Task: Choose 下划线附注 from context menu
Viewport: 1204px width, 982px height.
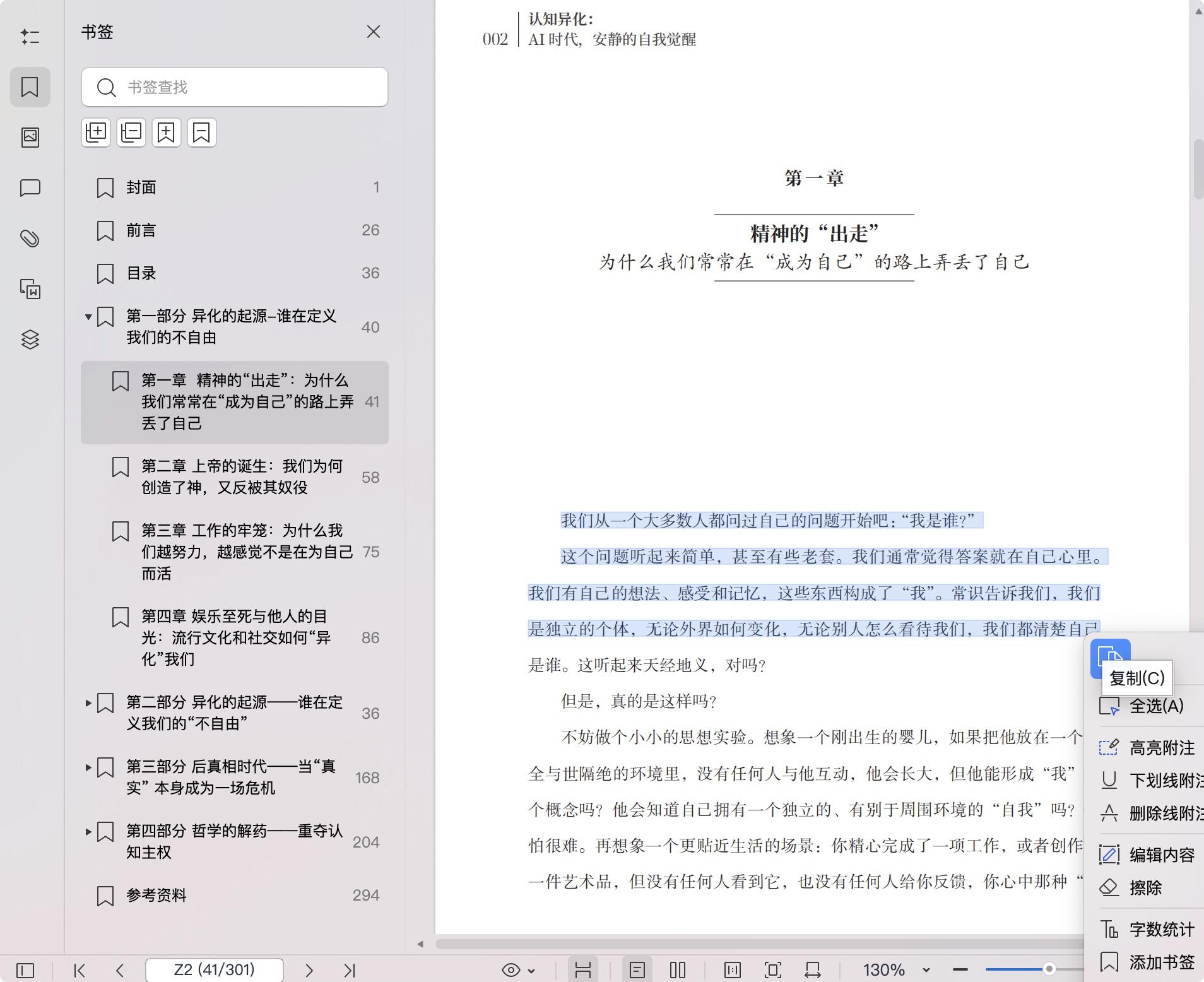Action: [x=1150, y=781]
